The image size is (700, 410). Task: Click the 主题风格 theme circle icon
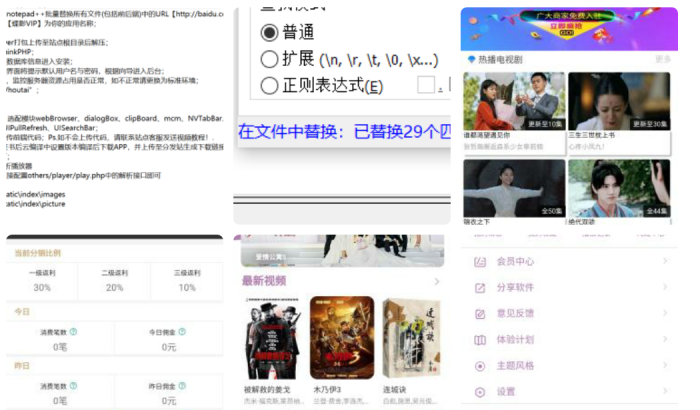pos(480,366)
